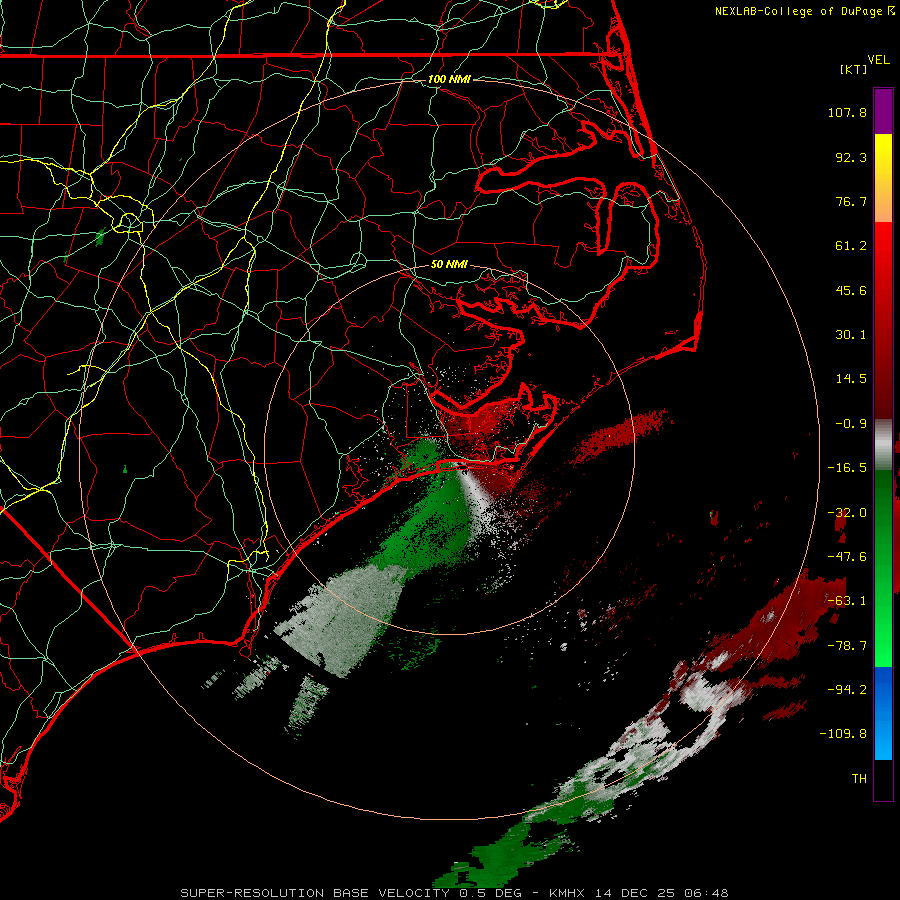Screen dimensions: 900x900
Task: Pick the blue segment of velocity color bar
Action: coord(883,713)
